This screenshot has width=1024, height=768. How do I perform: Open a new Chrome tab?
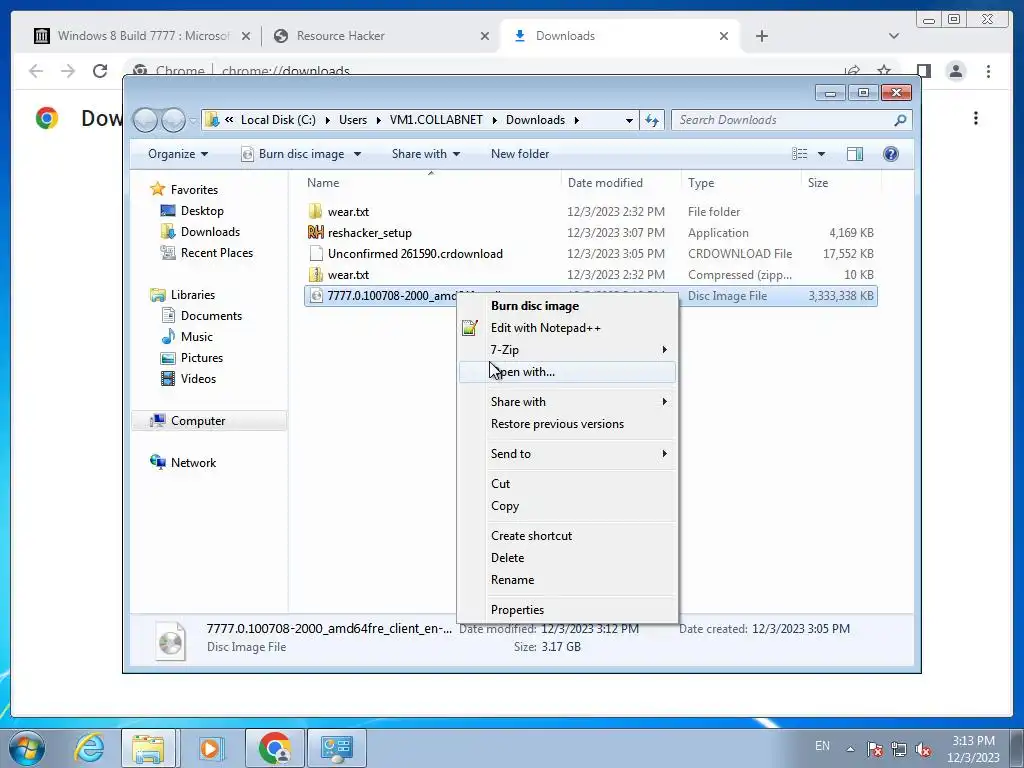[761, 36]
